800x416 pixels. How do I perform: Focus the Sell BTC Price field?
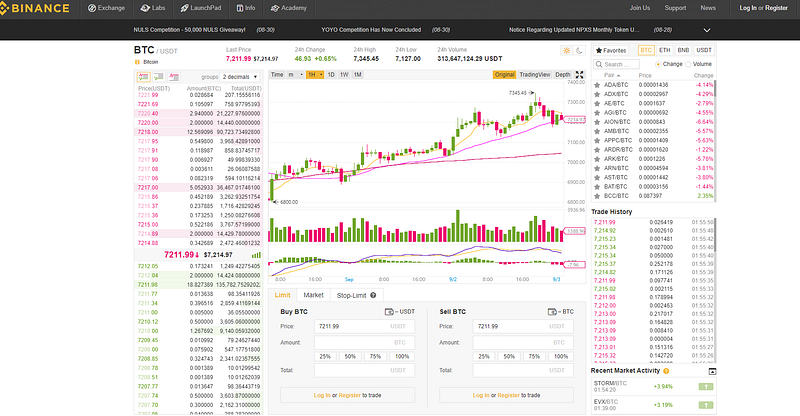click(523, 326)
